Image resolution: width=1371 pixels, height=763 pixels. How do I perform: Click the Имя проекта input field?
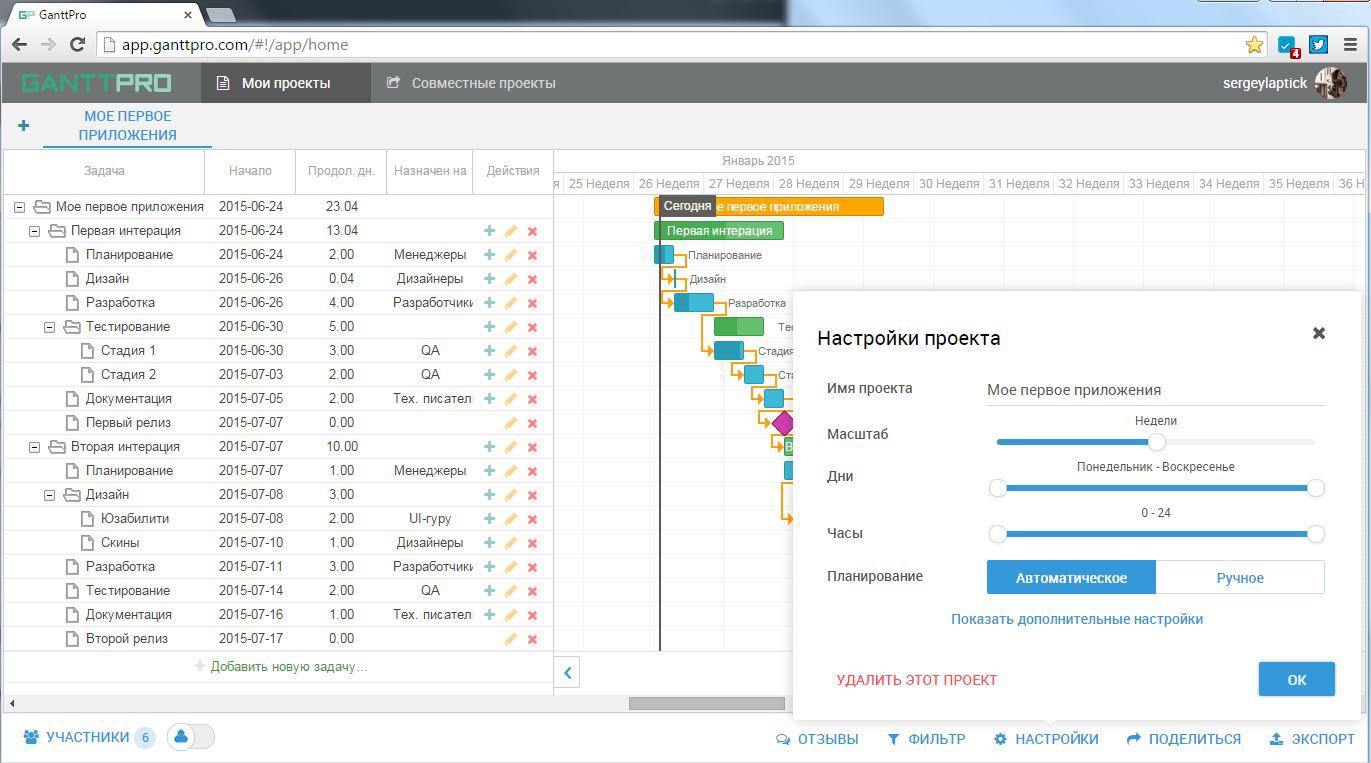[1156, 390]
